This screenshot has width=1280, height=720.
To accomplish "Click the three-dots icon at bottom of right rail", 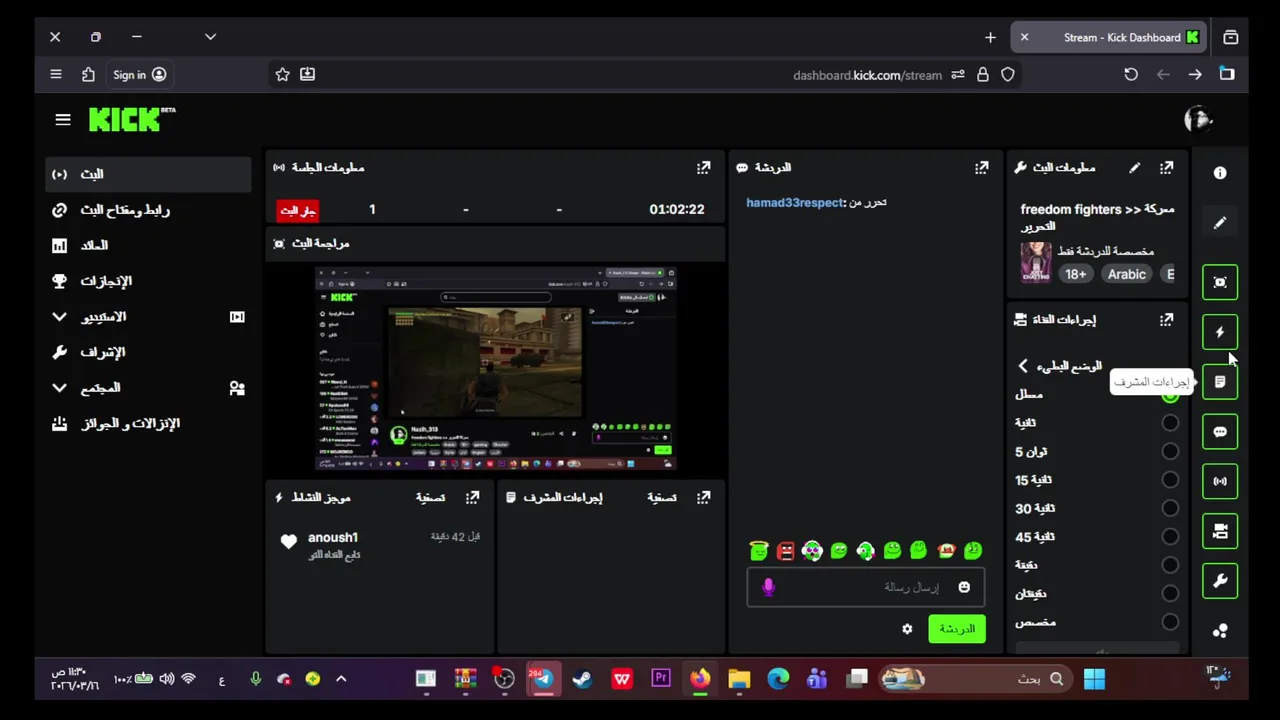I will coord(1220,631).
